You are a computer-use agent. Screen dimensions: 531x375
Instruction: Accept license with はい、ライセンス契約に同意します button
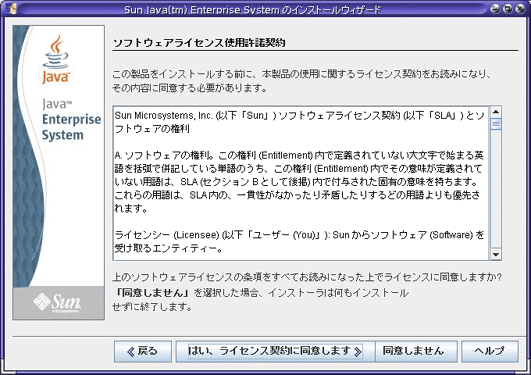pyautogui.click(x=275, y=351)
